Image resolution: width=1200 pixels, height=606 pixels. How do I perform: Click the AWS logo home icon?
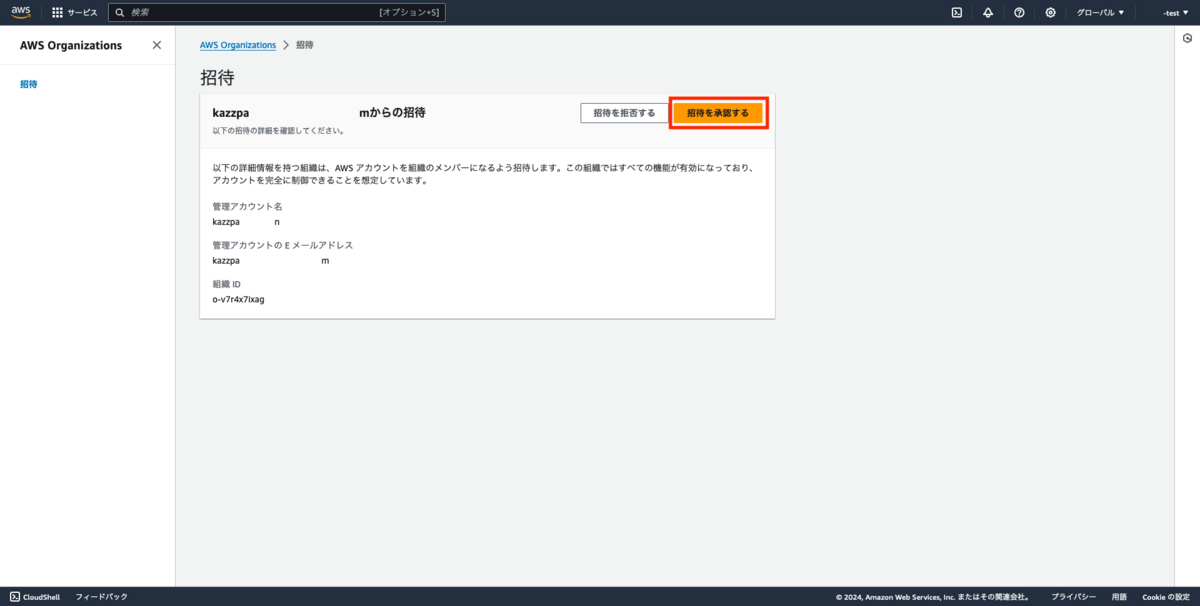pos(21,12)
